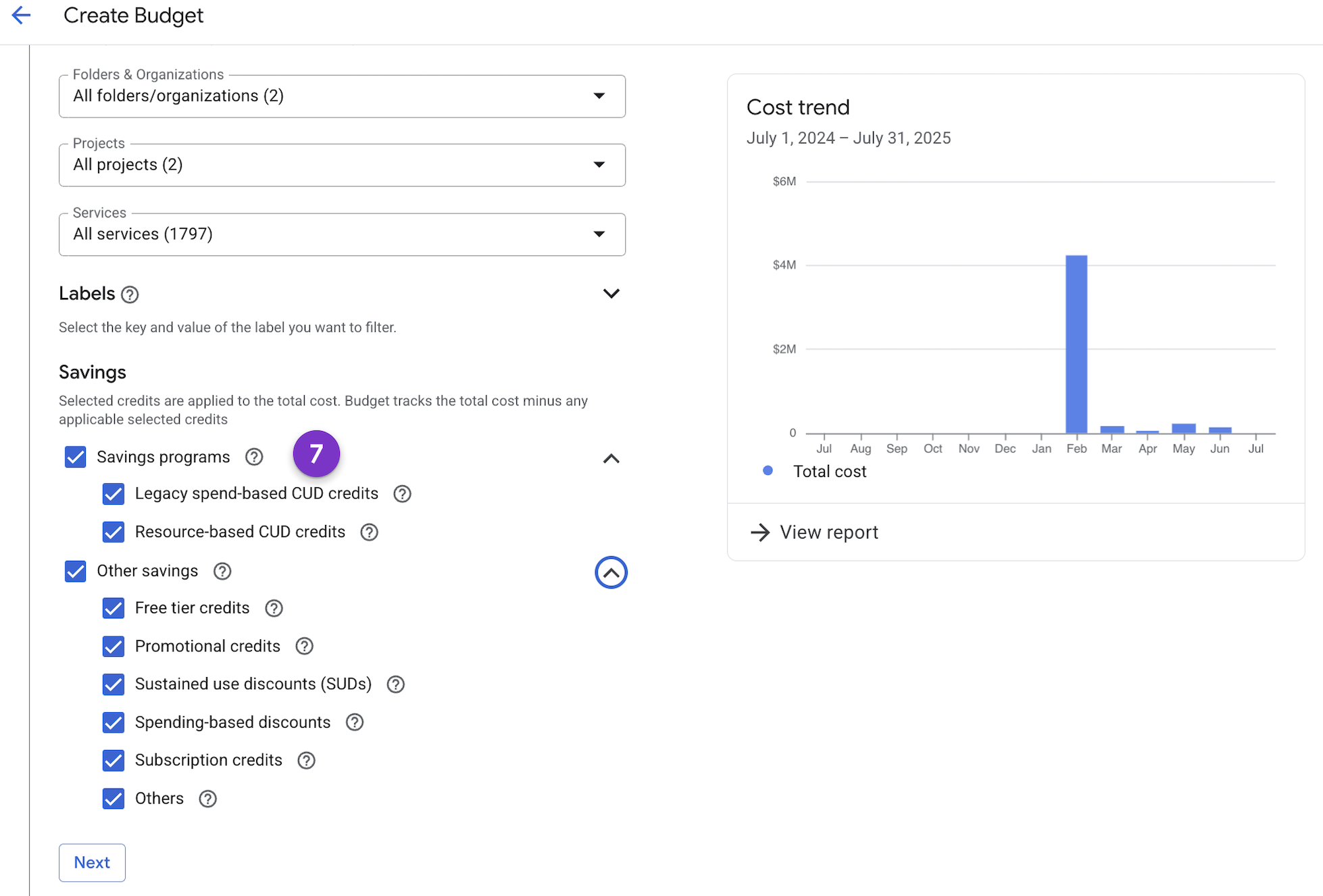Collapse the Other savings section chevron
Viewport: 1323px width, 896px height.
coord(611,572)
